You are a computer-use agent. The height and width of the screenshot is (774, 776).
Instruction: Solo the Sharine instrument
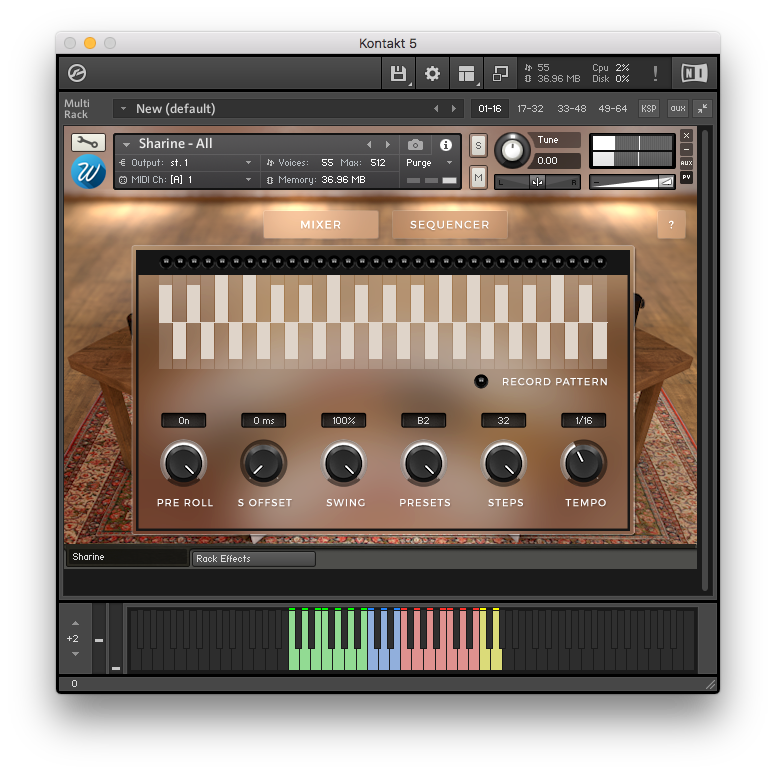(x=478, y=145)
